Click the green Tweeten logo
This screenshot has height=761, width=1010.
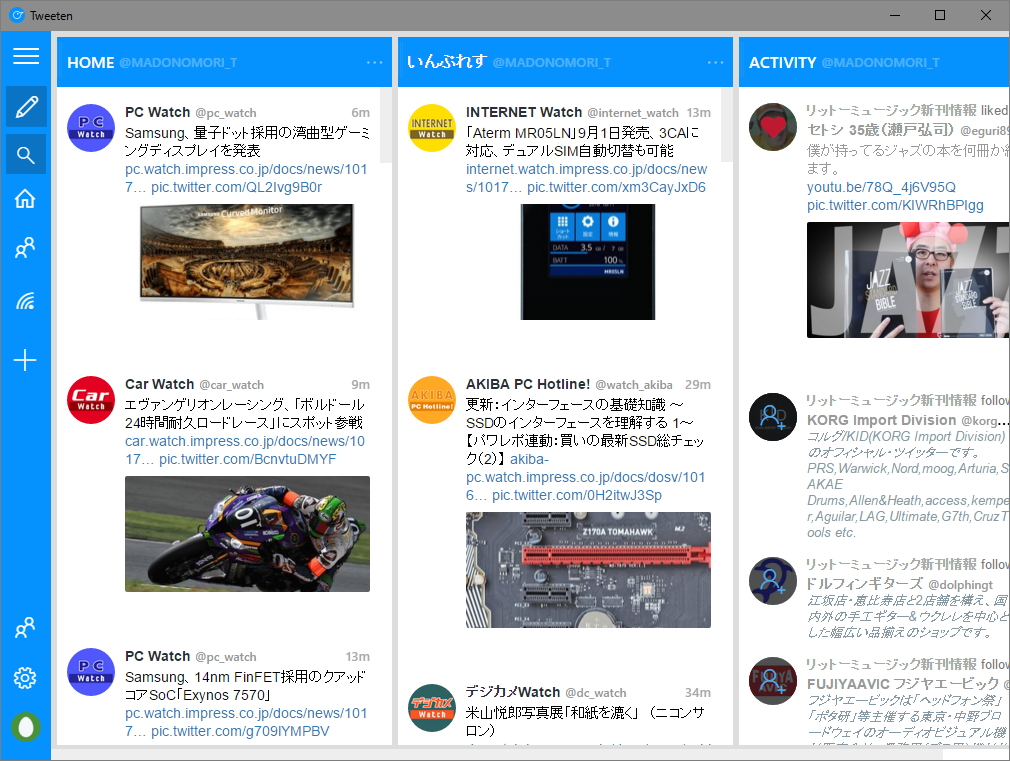25,727
